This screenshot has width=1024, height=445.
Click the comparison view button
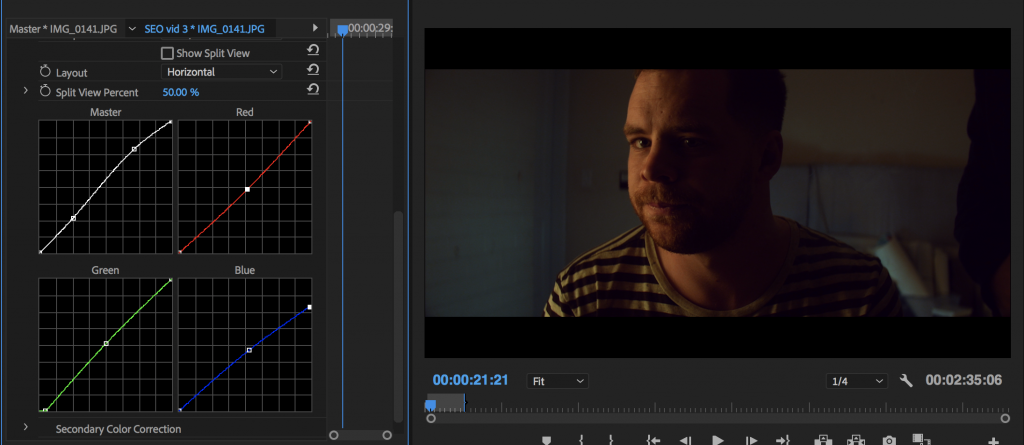[x=921, y=440]
